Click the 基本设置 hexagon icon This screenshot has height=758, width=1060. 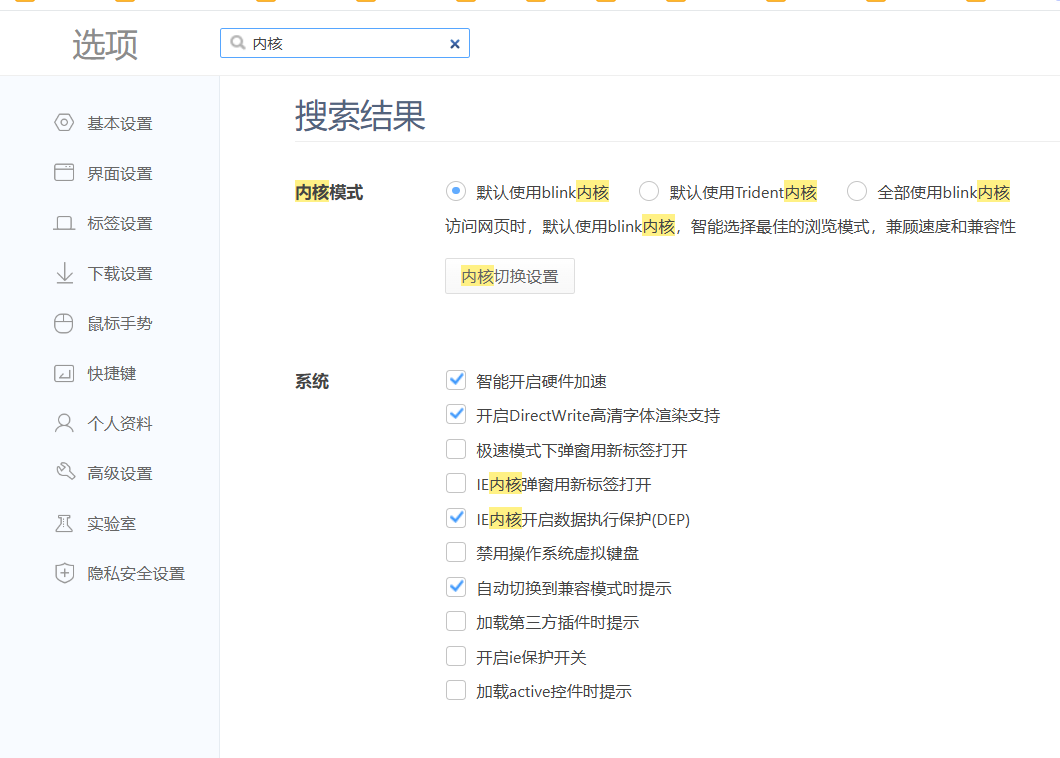[x=64, y=123]
